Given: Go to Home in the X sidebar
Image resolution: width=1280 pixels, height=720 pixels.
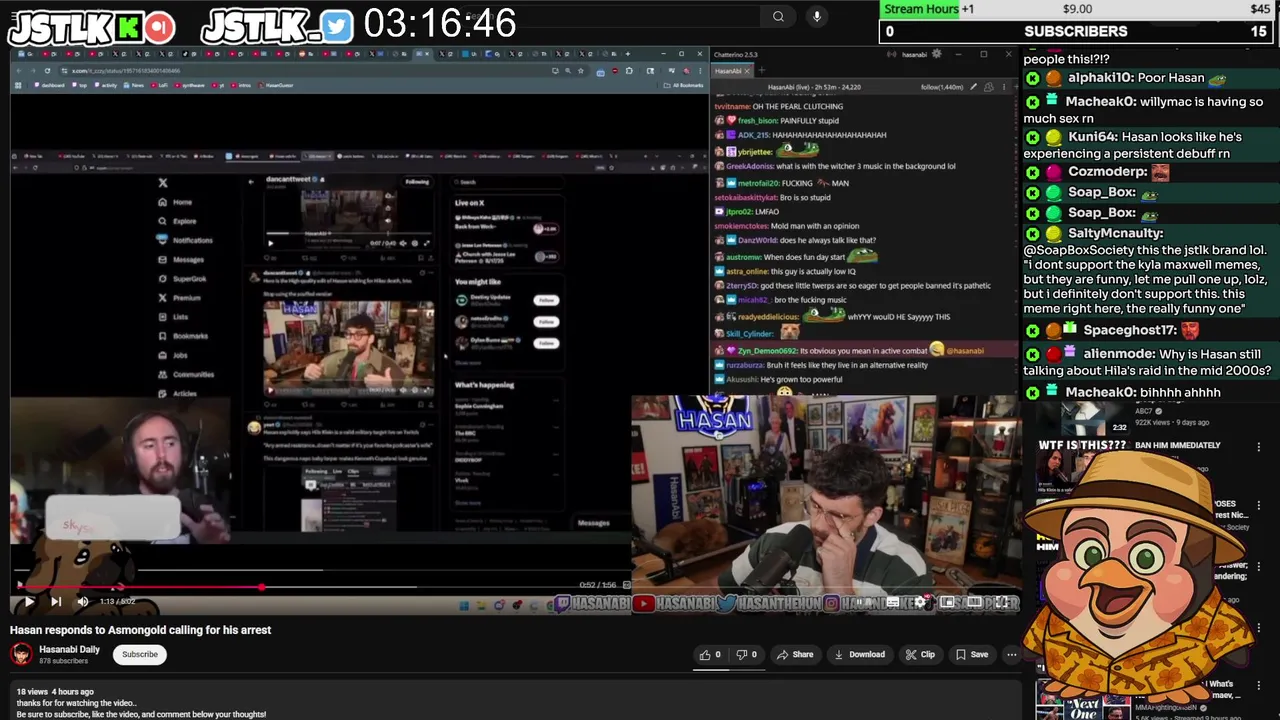Looking at the screenshot, I should click(x=174, y=202).
